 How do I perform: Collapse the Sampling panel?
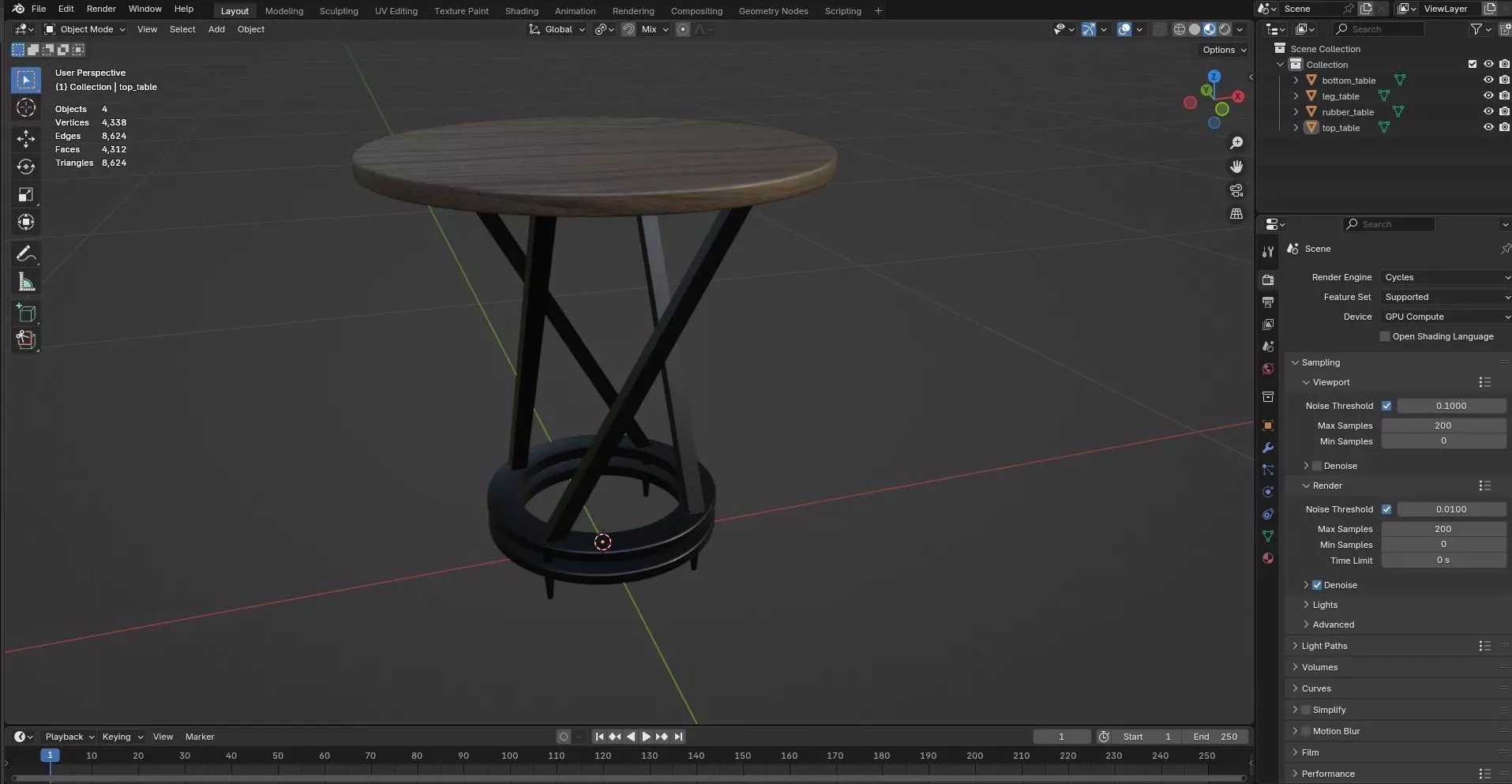point(1320,362)
